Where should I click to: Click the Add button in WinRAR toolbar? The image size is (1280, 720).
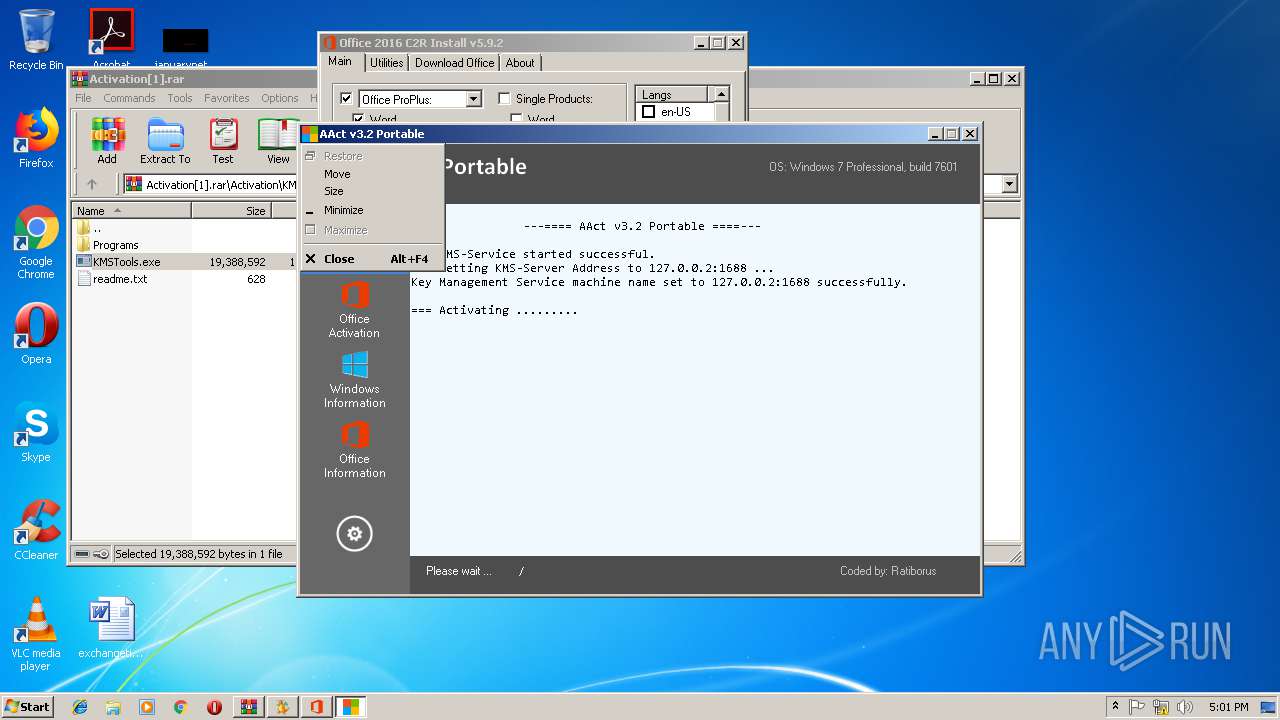[x=107, y=141]
